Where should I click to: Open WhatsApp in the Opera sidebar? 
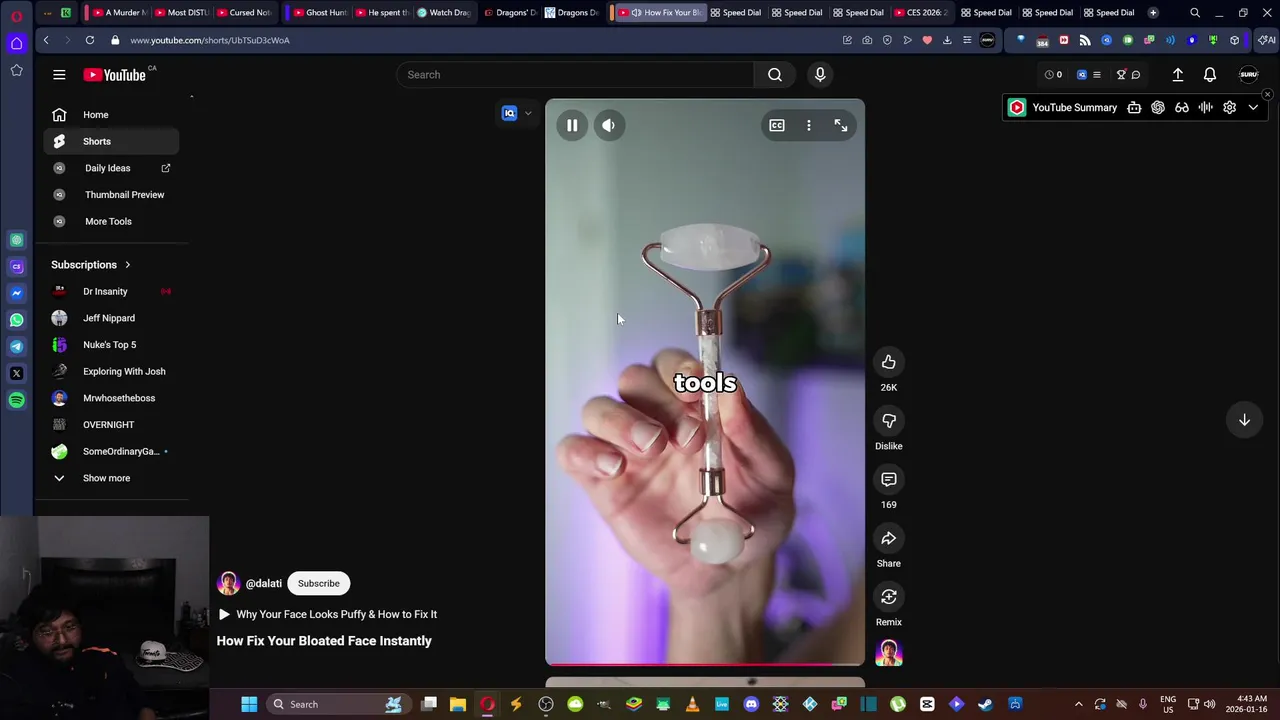pos(16,320)
